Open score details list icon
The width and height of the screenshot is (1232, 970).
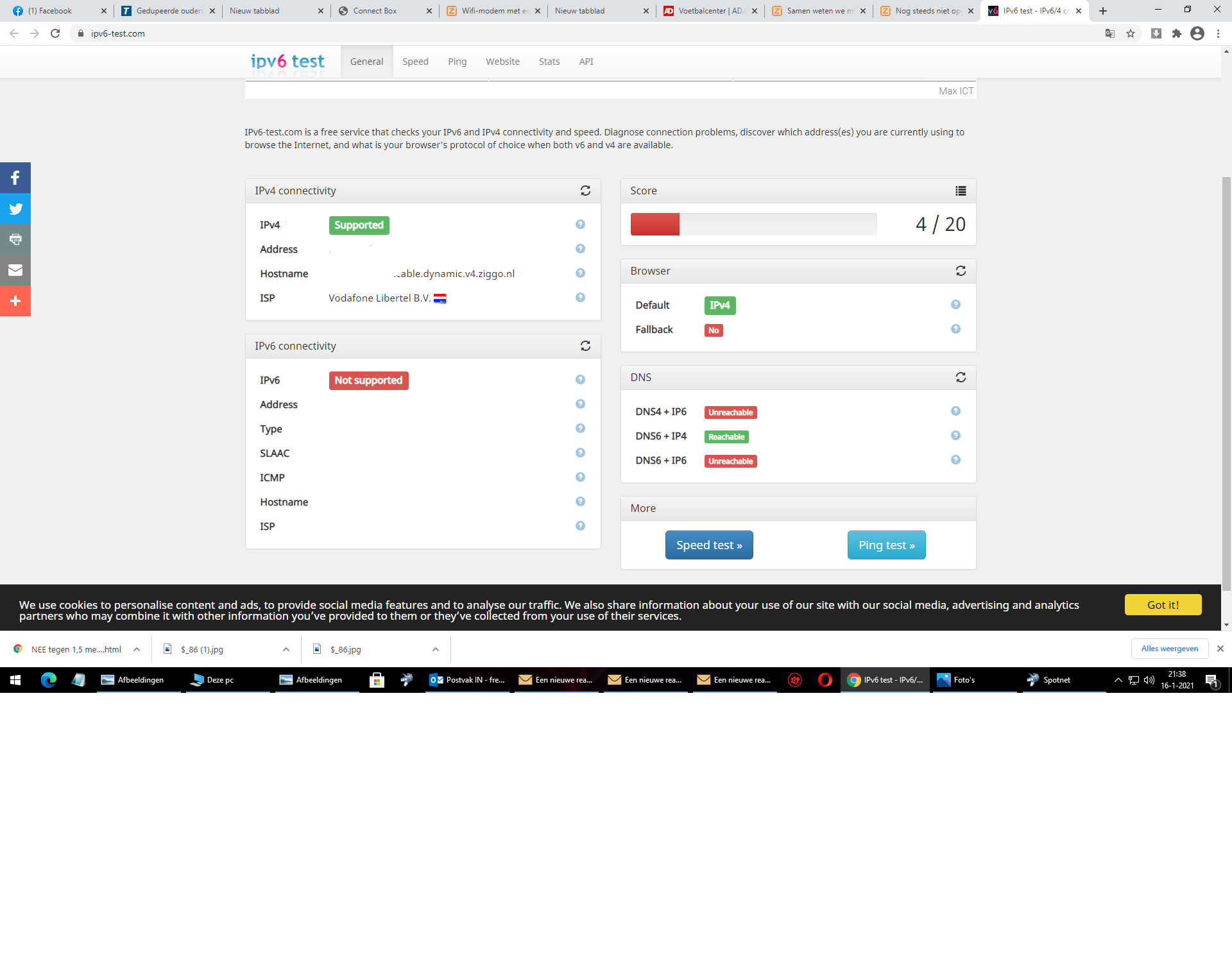(x=961, y=191)
